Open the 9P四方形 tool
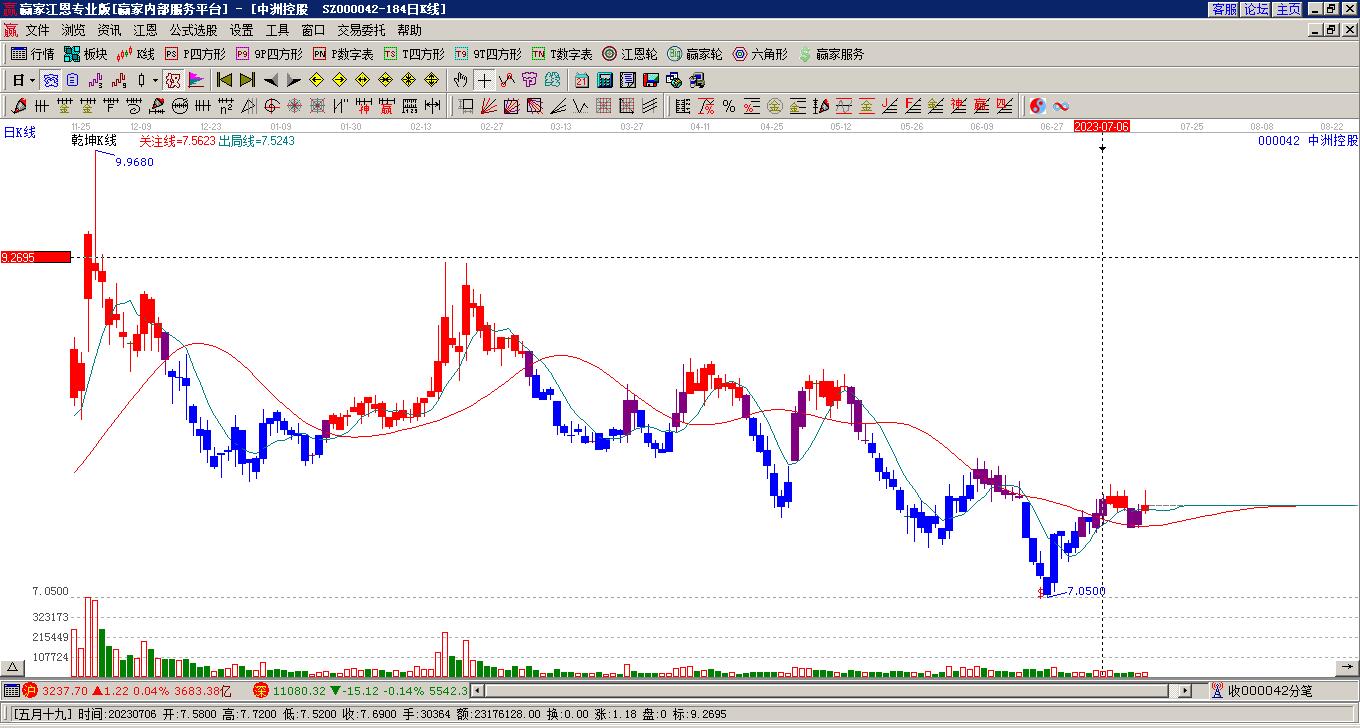1360x728 pixels. pyautogui.click(x=270, y=54)
